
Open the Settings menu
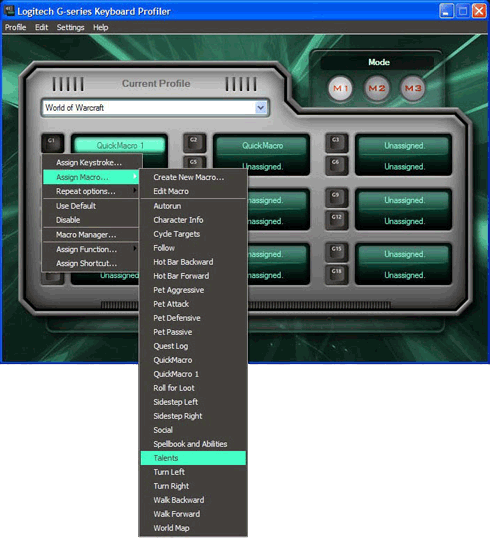70,27
